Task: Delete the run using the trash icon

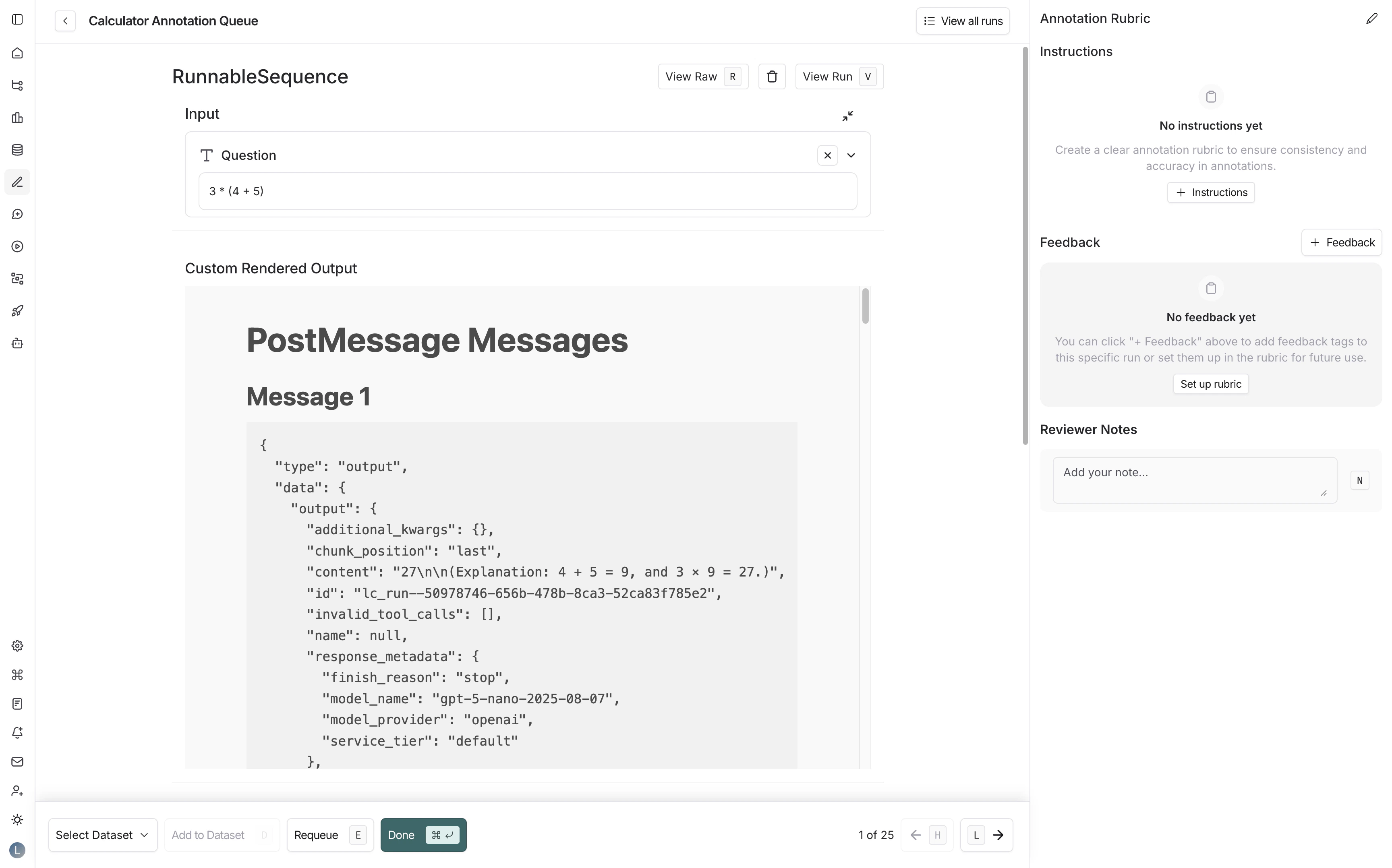Action: click(772, 76)
